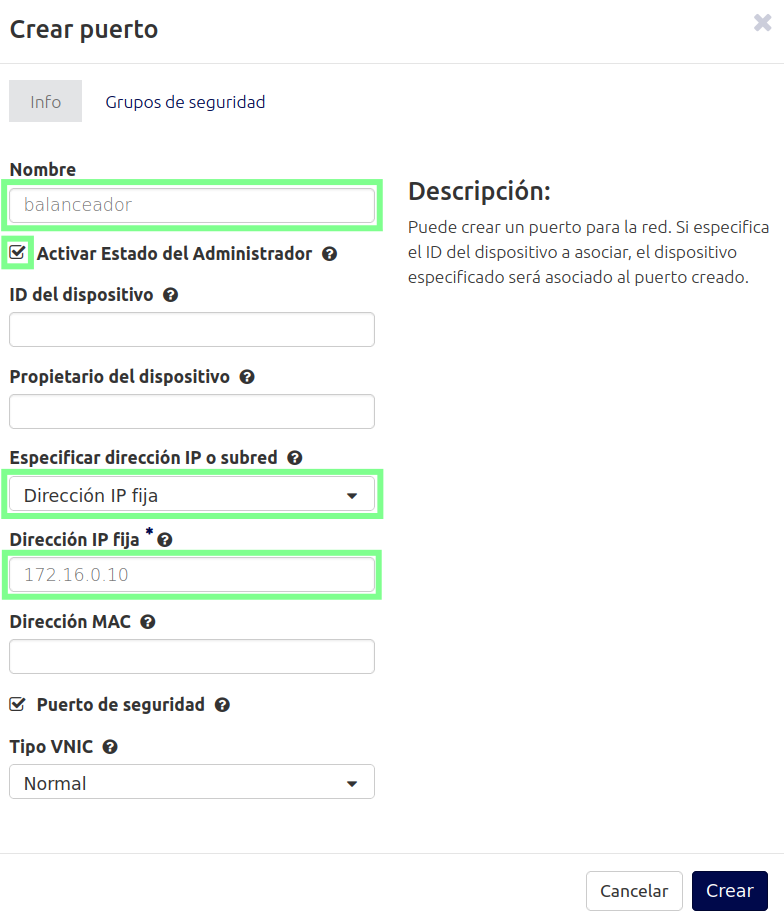This screenshot has width=784, height=923.
Task: Disable the Puerto de seguridad checkbox
Action: point(17,703)
